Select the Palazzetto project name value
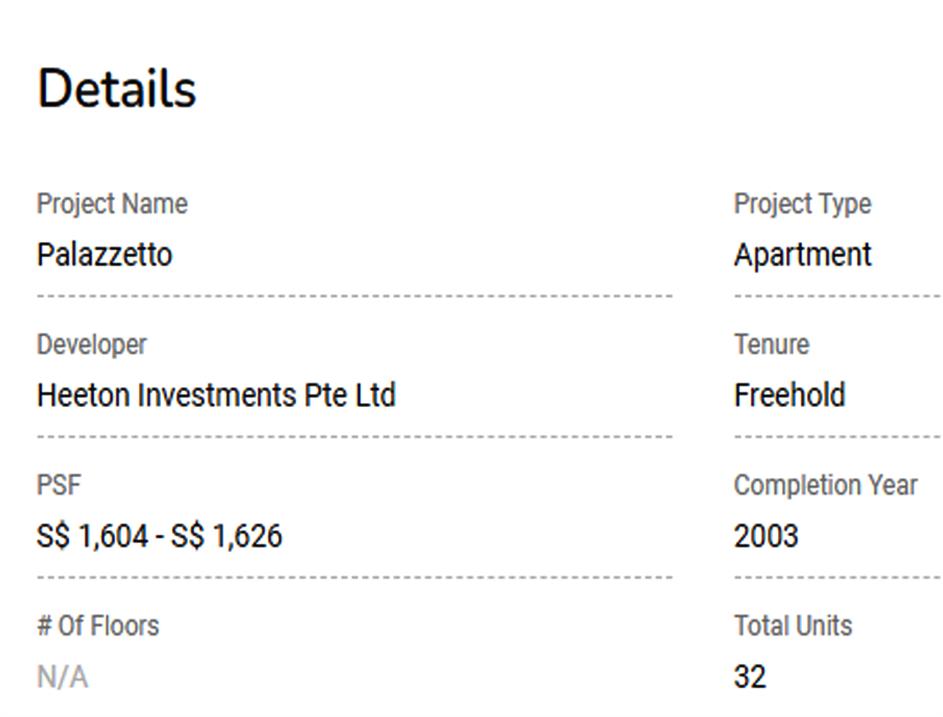The width and height of the screenshot is (943, 717). 104,255
